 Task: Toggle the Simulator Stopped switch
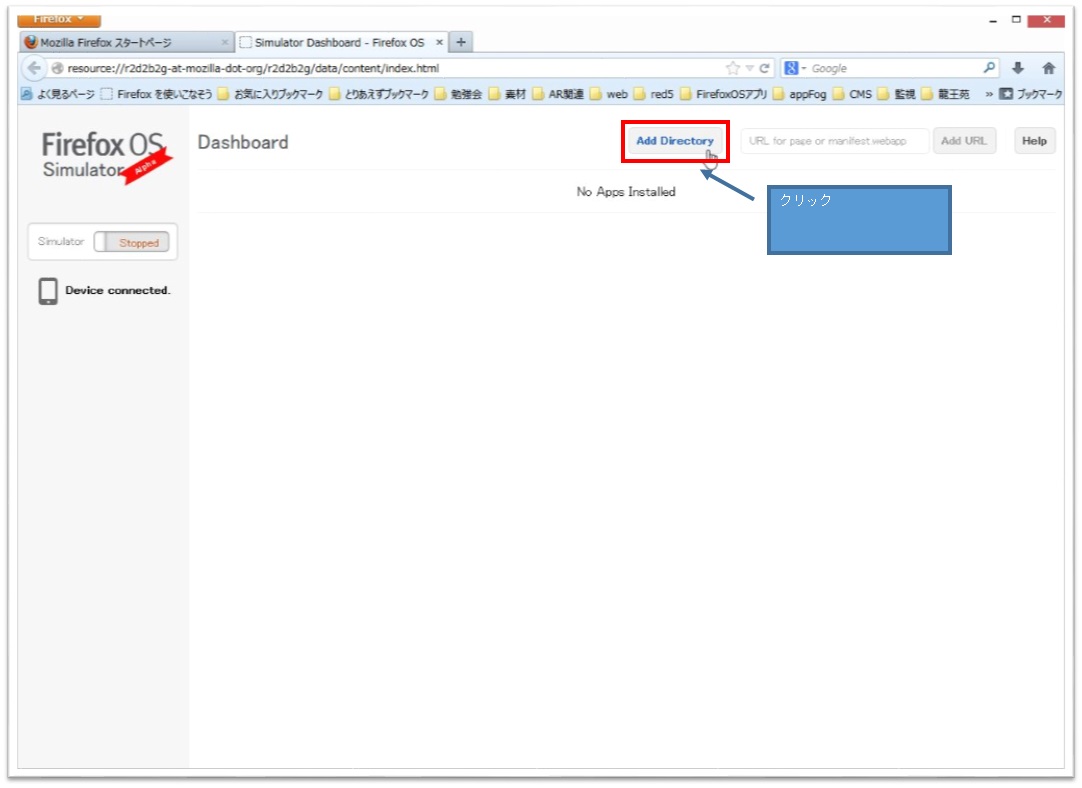coord(132,242)
